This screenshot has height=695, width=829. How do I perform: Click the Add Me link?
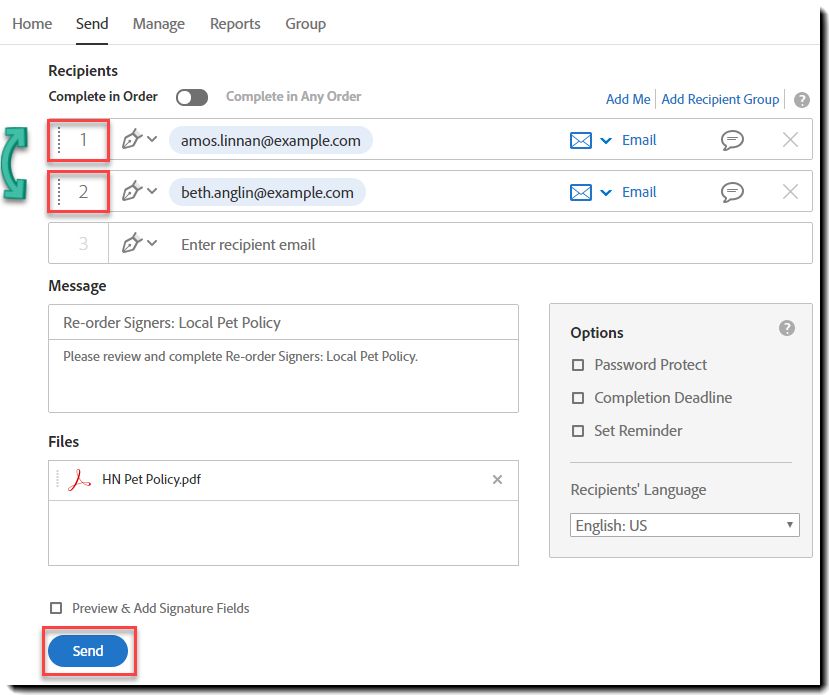628,99
